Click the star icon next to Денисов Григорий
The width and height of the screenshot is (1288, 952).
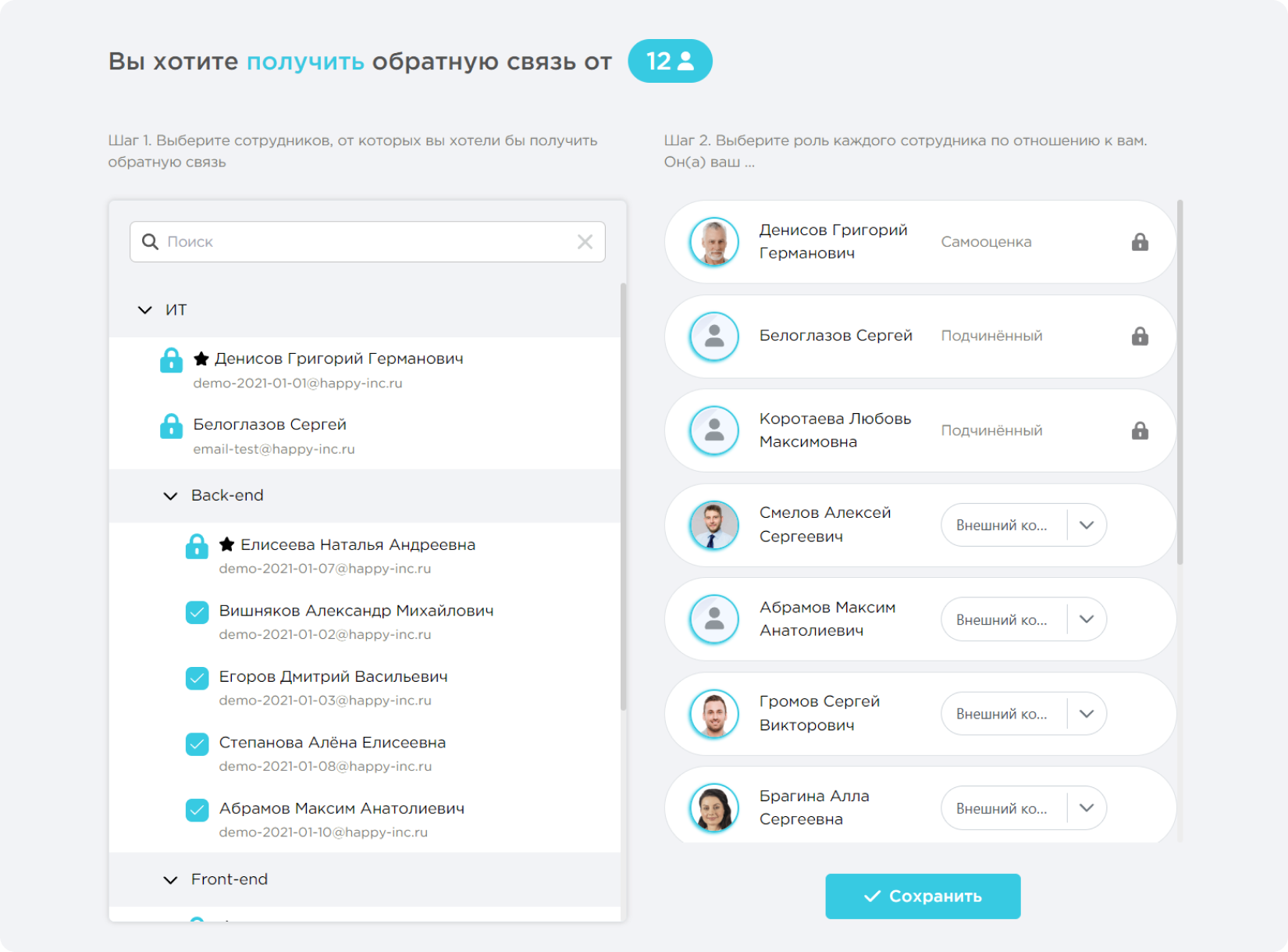pos(201,358)
